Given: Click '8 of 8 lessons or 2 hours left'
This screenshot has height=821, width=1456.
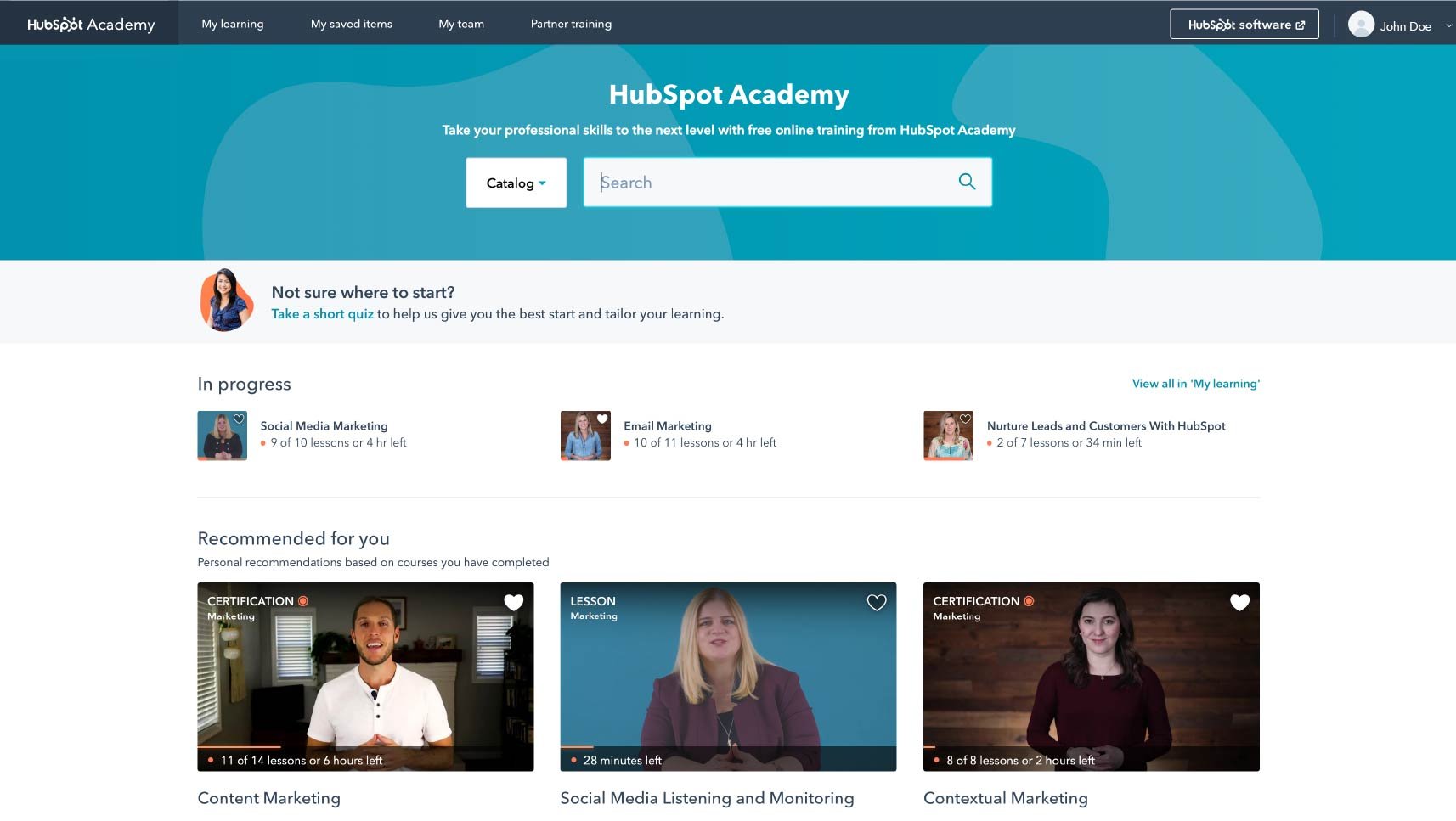Looking at the screenshot, I should click(1020, 761).
